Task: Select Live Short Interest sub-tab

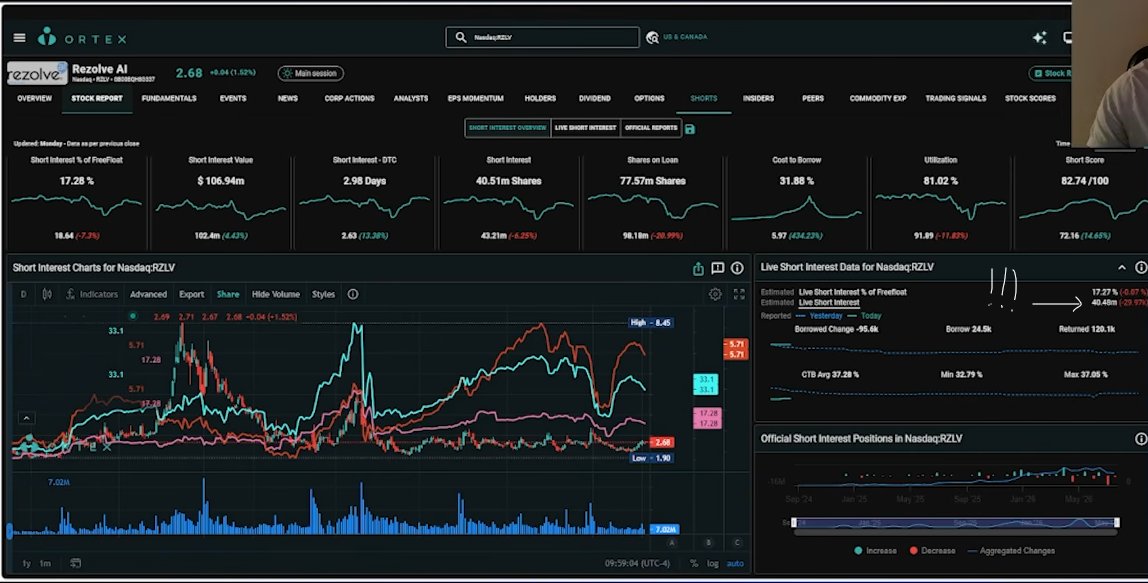Action: [586, 127]
